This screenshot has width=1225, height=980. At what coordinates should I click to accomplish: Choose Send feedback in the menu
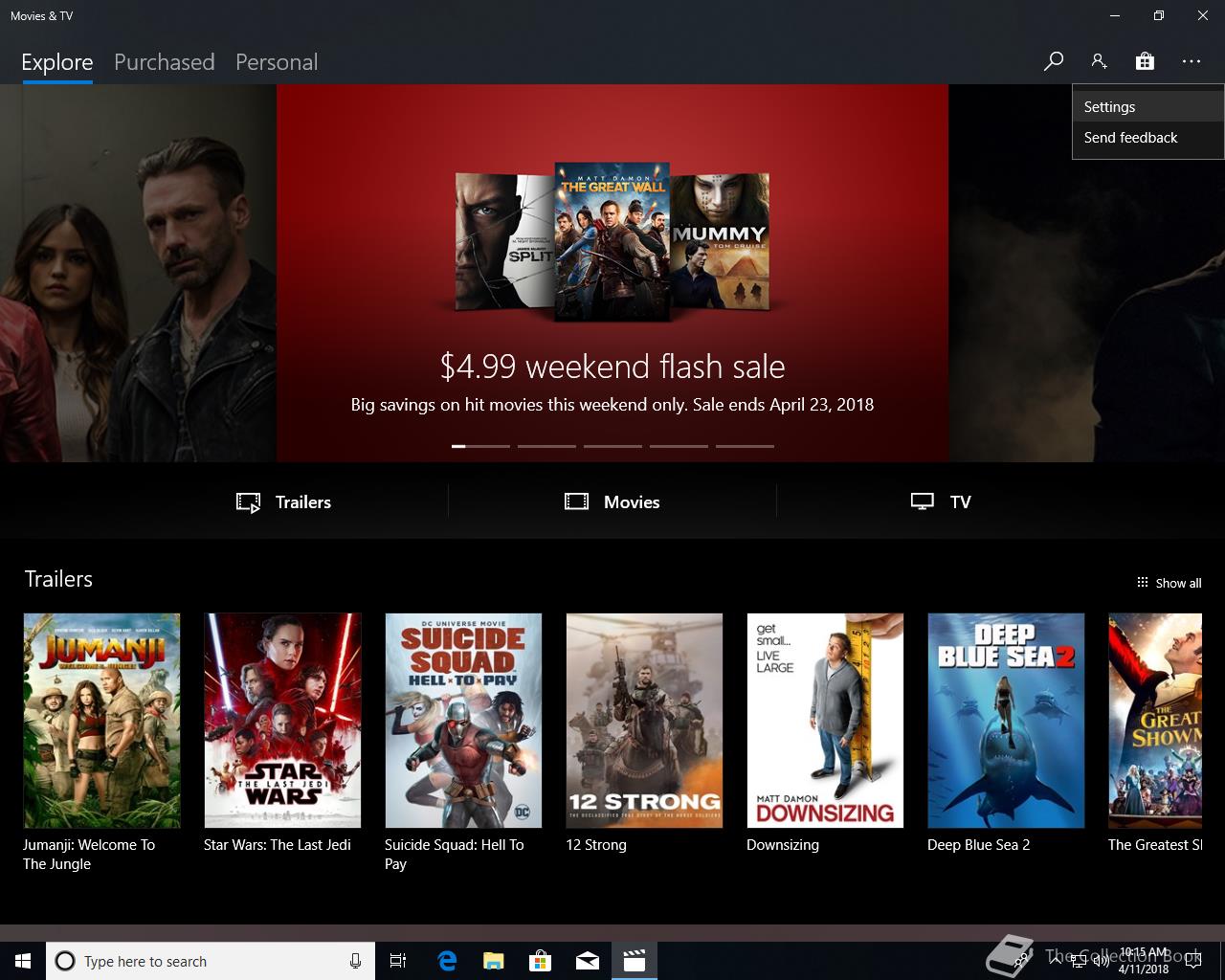tap(1147, 138)
